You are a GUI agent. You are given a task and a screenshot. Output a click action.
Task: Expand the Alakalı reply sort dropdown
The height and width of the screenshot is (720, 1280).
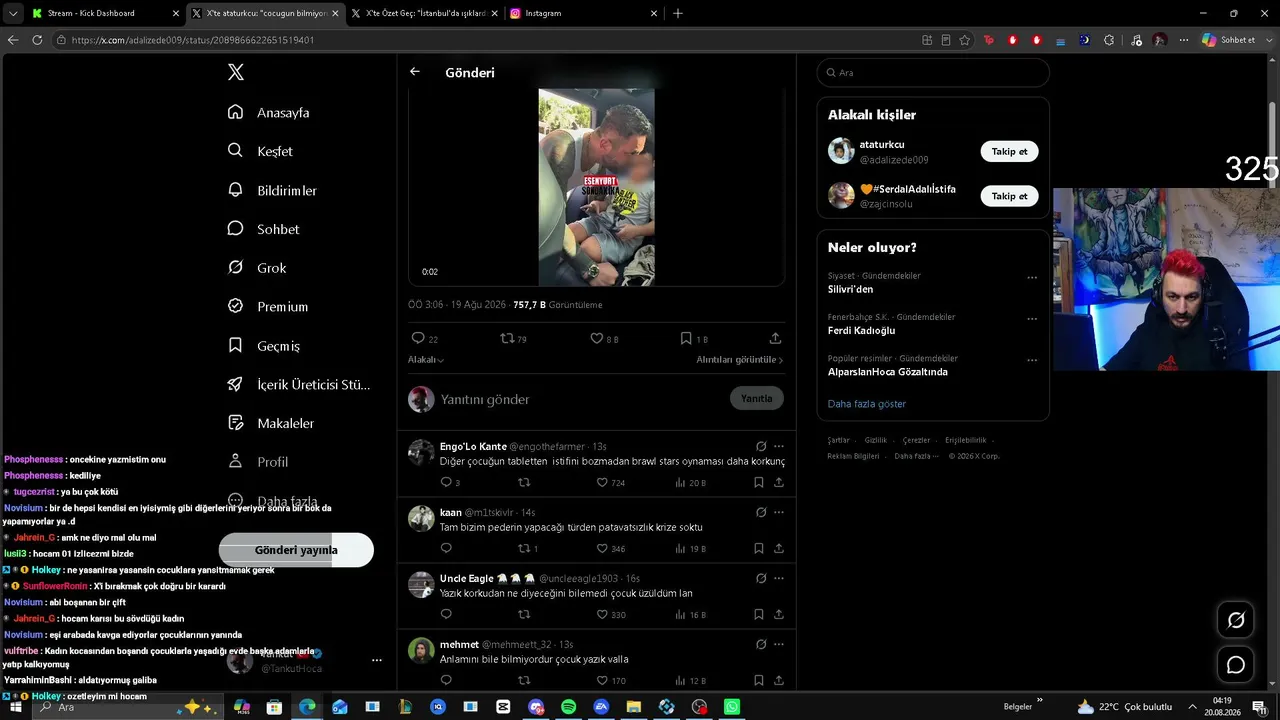[x=426, y=360]
